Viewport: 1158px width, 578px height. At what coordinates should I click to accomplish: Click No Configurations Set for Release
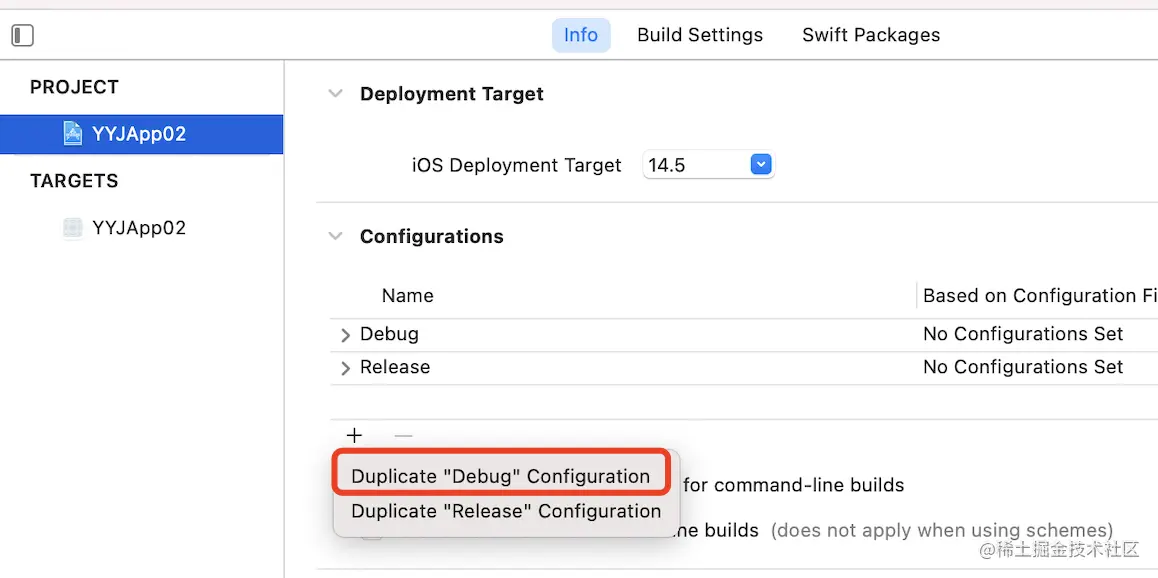[1023, 367]
